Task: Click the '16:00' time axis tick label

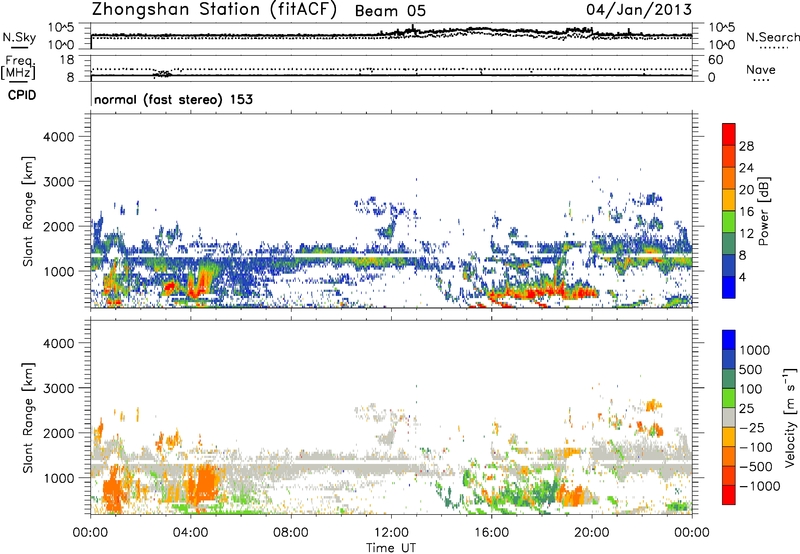Action: coord(491,533)
